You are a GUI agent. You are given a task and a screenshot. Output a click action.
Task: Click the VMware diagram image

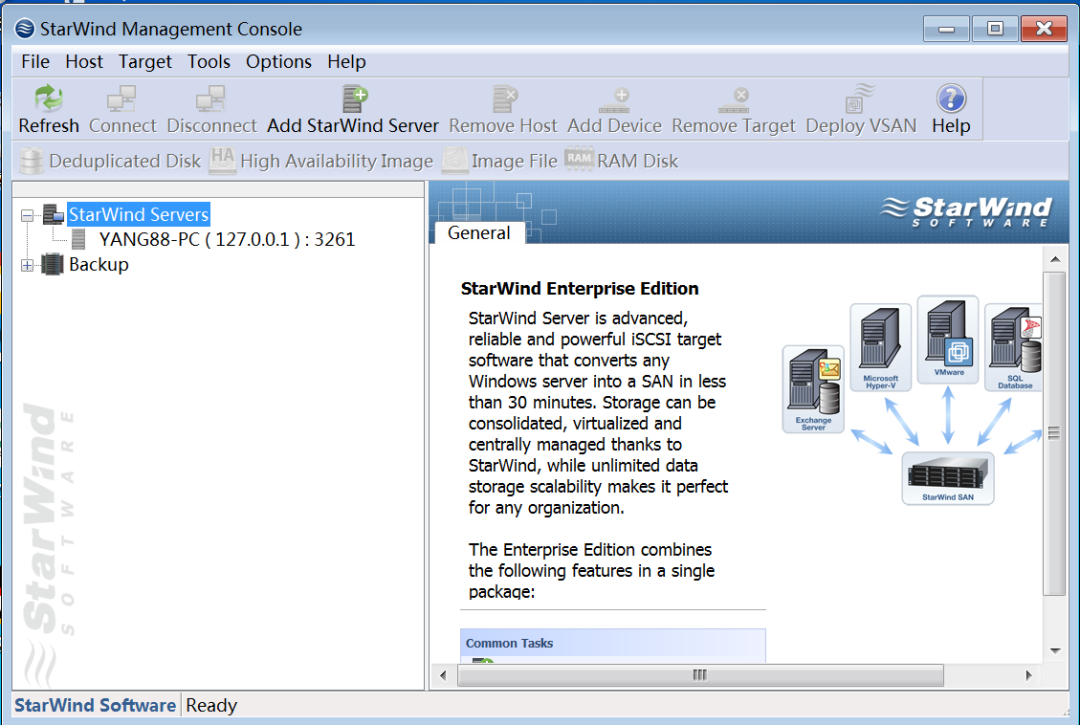[x=948, y=339]
